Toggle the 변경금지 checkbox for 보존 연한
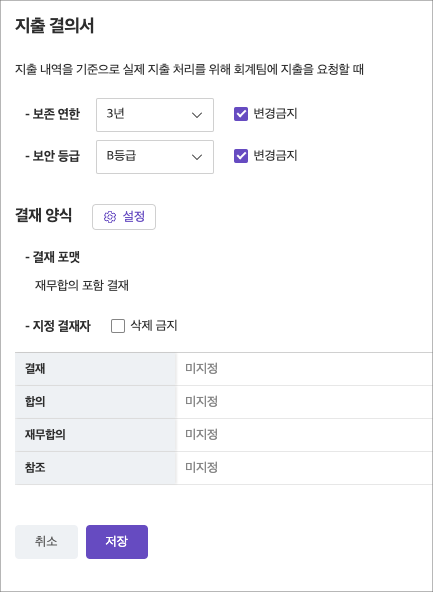The height and width of the screenshot is (592, 433). [241, 114]
